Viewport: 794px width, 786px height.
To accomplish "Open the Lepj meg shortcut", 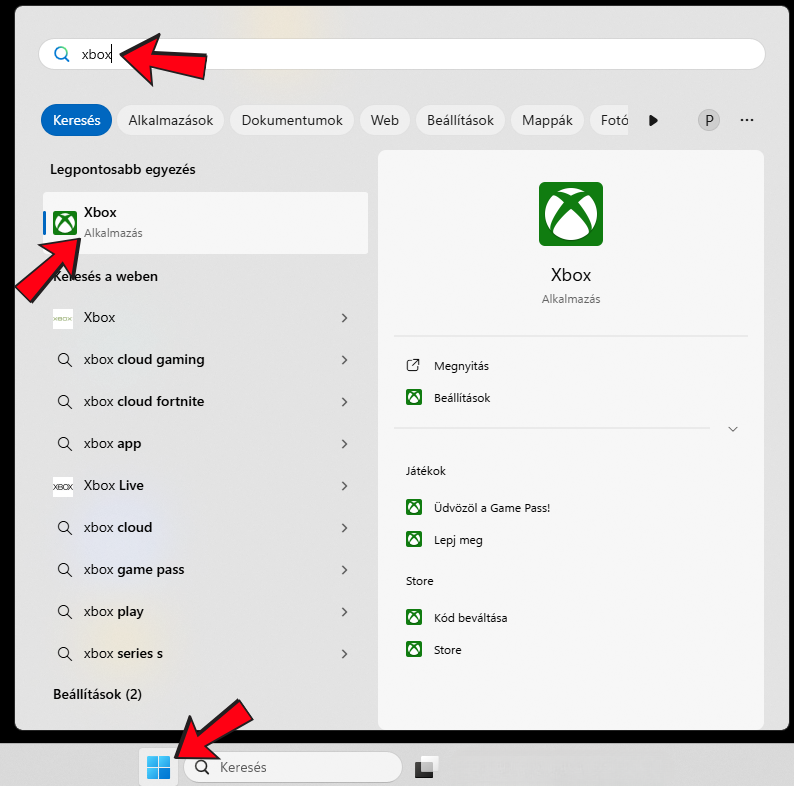I will click(x=458, y=540).
